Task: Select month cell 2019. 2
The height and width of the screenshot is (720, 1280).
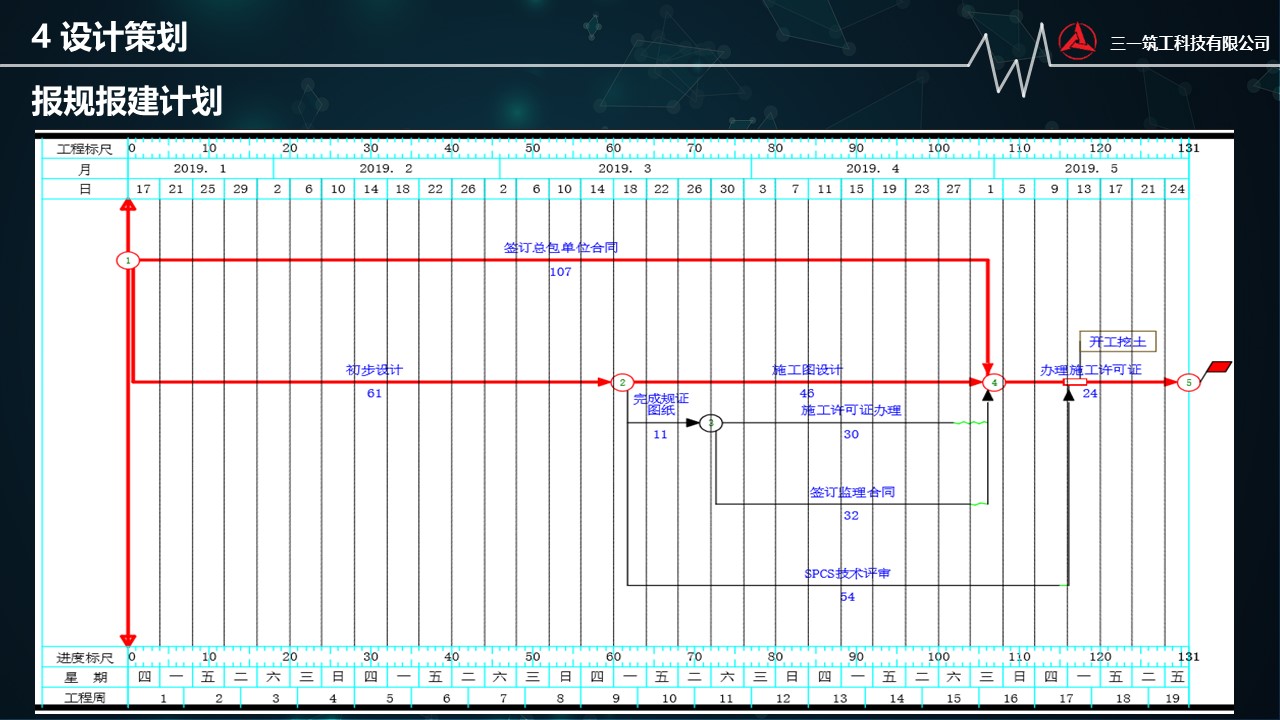Action: point(386,169)
